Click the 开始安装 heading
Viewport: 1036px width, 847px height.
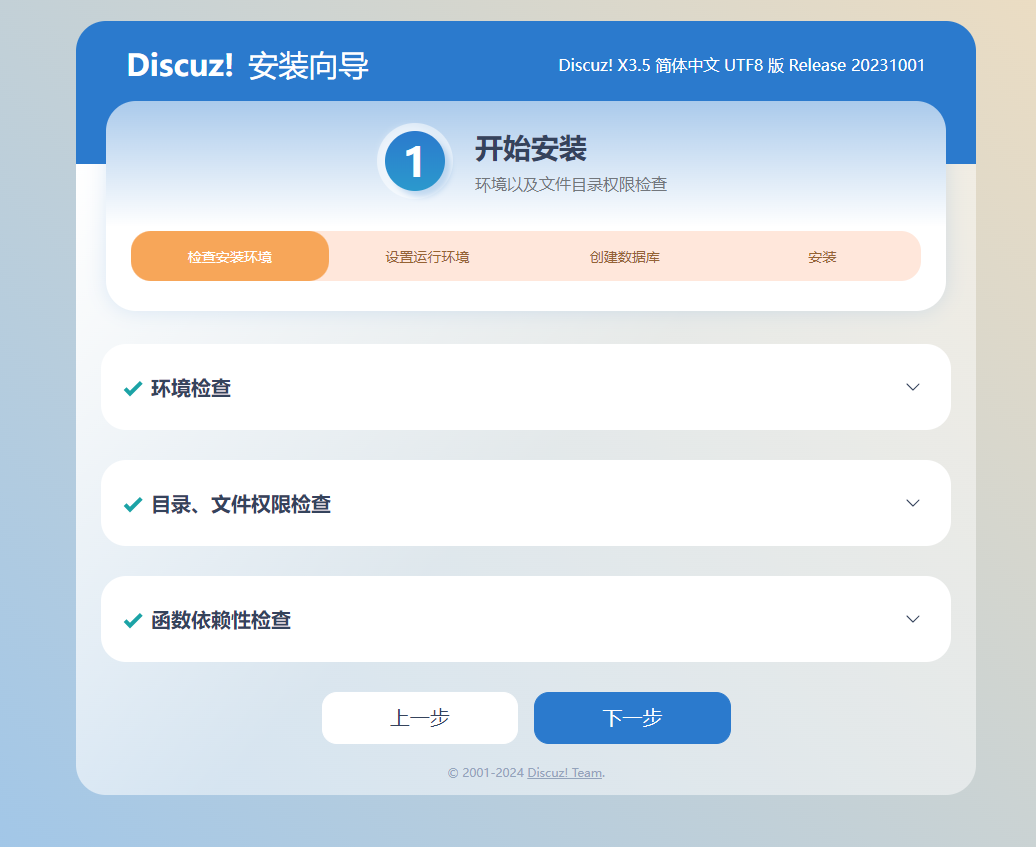(531, 149)
